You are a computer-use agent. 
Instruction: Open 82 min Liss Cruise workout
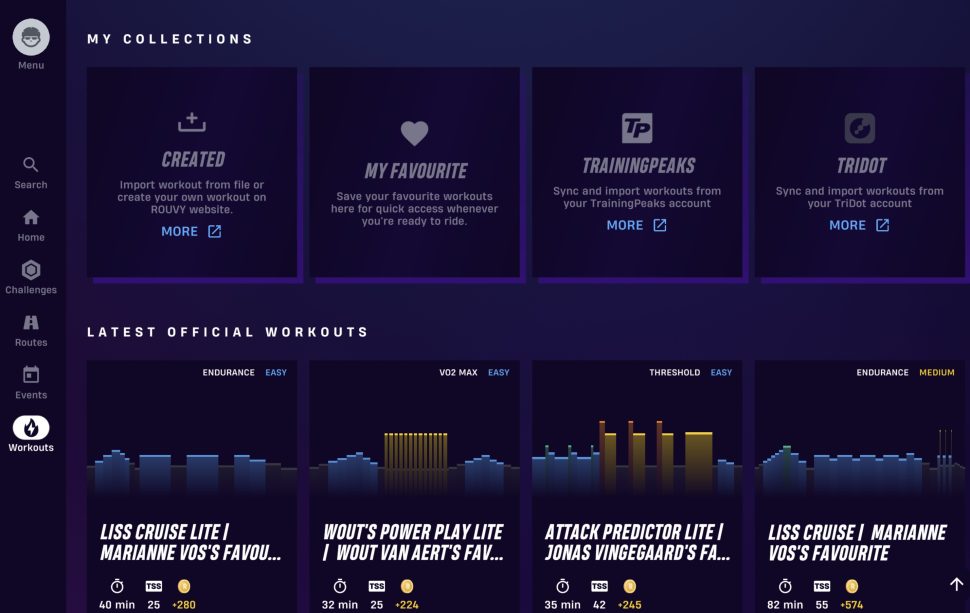pyautogui.click(x=860, y=487)
